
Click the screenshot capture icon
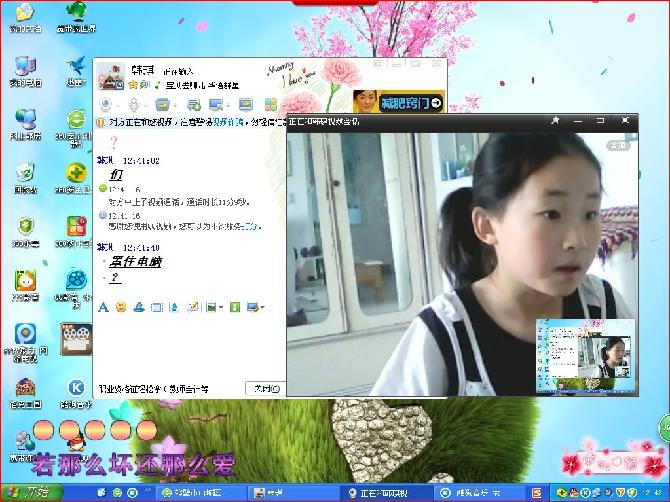253,307
